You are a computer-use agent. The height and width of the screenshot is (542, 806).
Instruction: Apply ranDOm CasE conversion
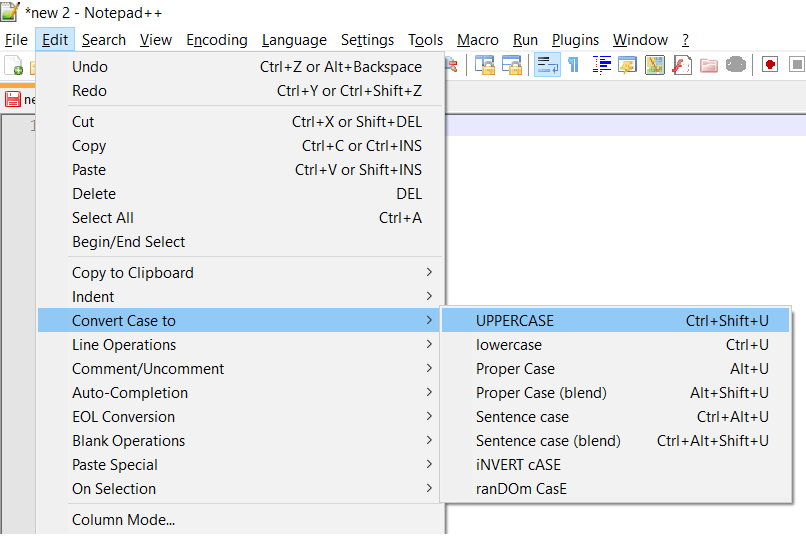[x=615, y=489]
